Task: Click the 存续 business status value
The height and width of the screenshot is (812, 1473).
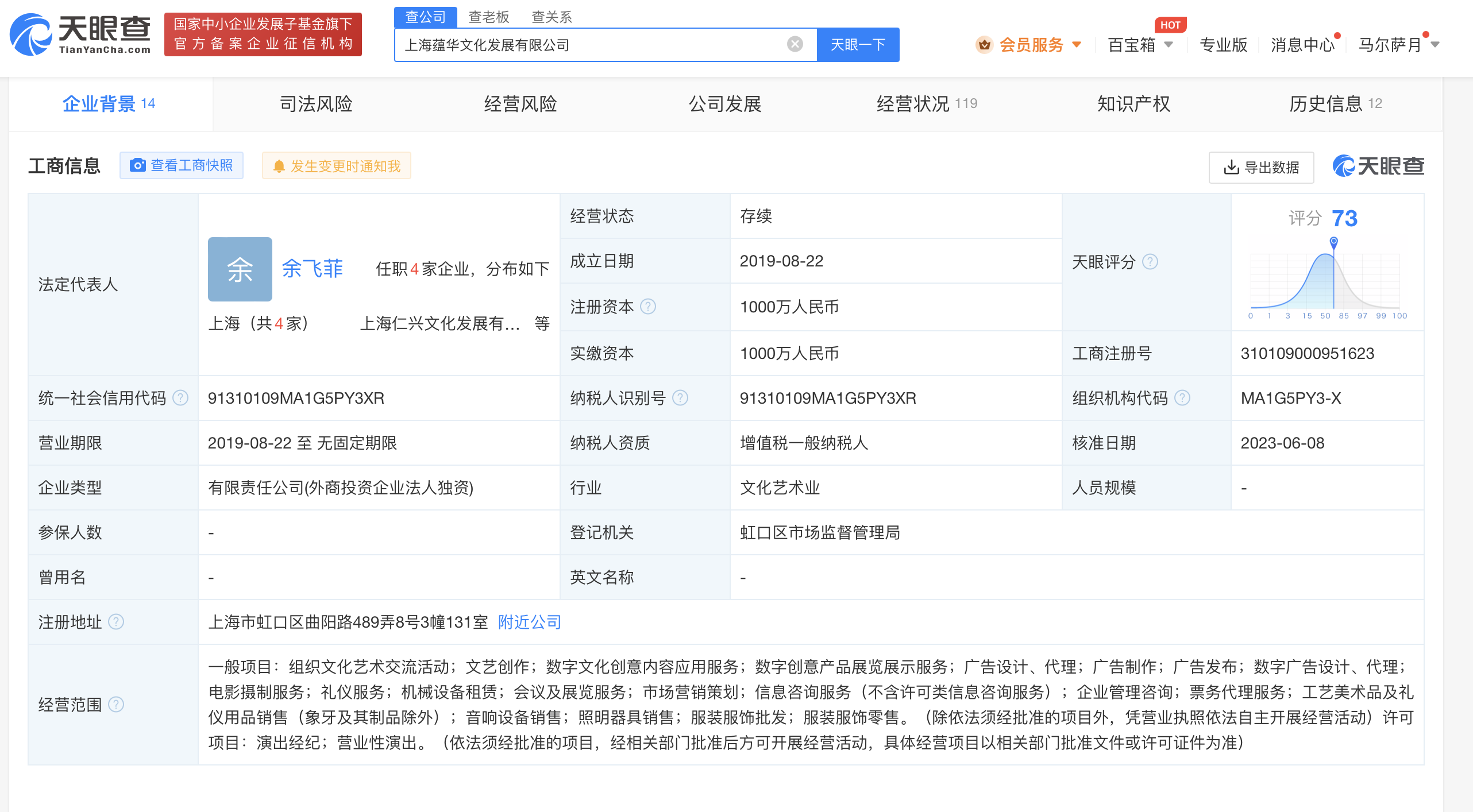Action: 755,216
